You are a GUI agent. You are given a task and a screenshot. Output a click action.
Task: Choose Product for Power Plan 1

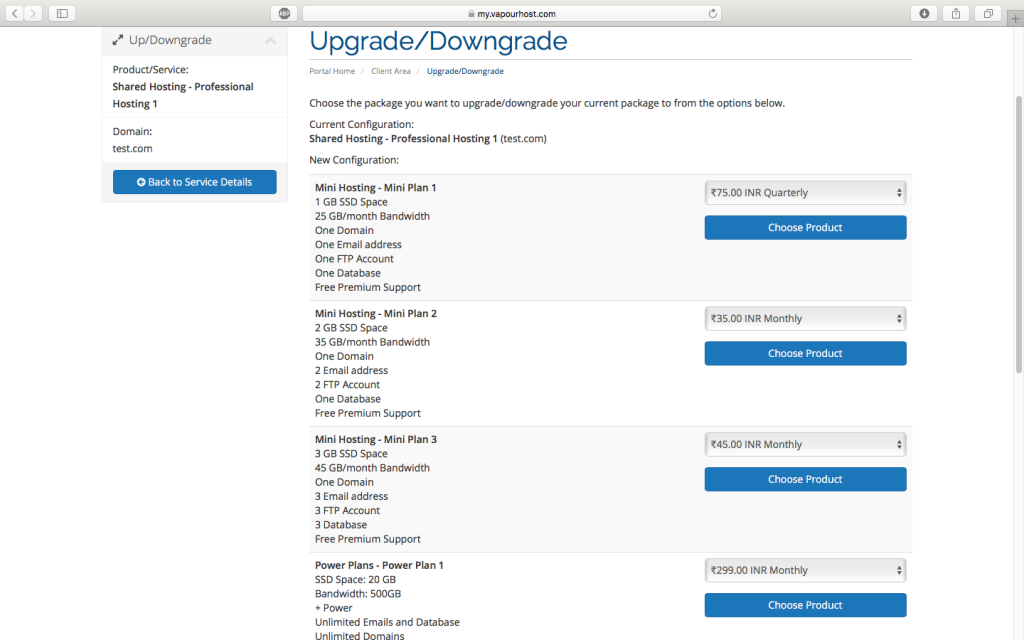[x=805, y=605]
